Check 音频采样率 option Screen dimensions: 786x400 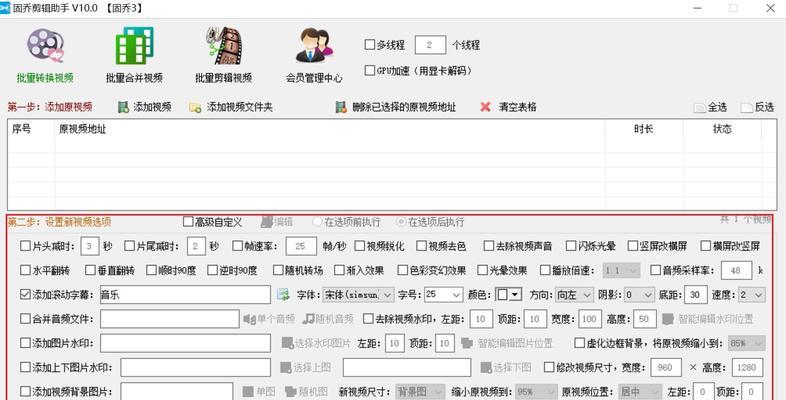656,270
